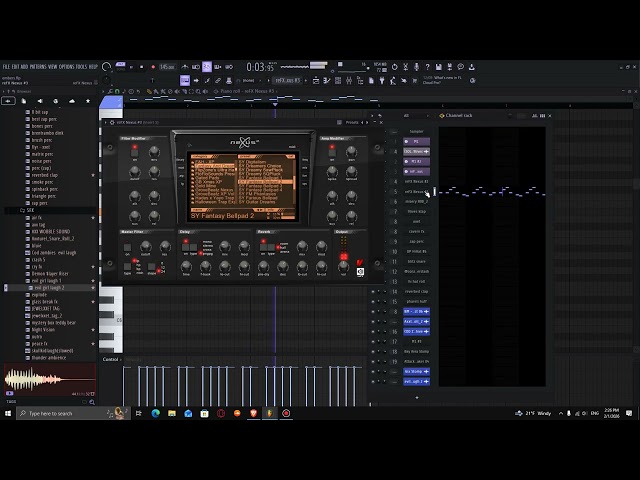640x480 pixels.
Task: Open the FILE menu
Action: click(x=6, y=67)
